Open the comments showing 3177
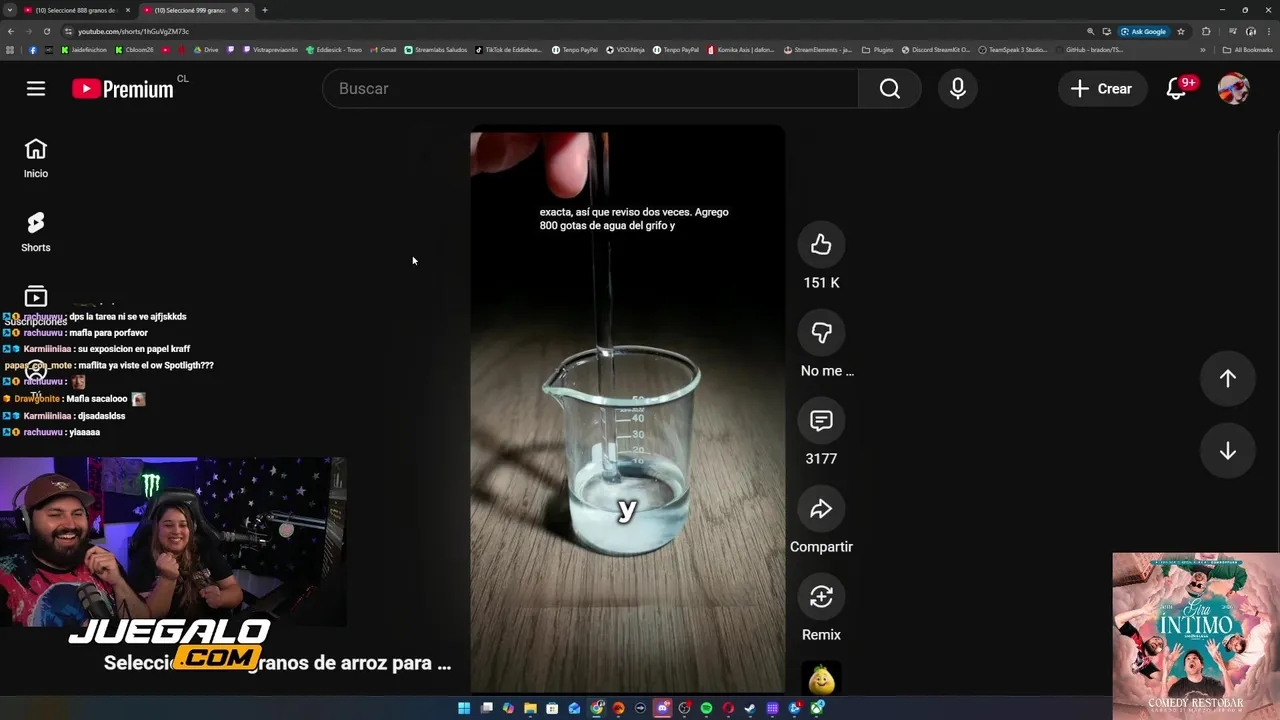This screenshot has height=720, width=1280. tap(821, 421)
